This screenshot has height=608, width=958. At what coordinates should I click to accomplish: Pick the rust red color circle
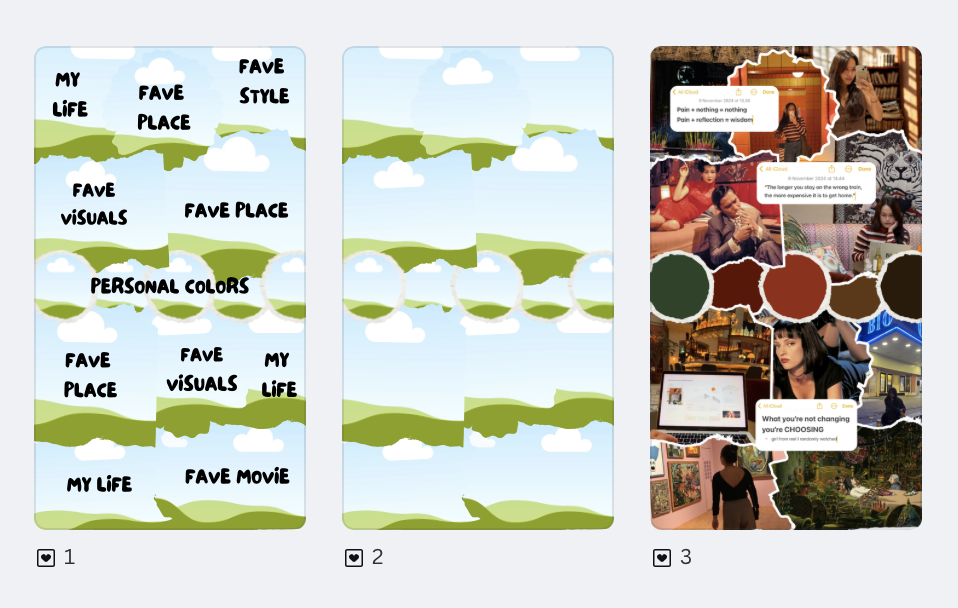tap(794, 287)
